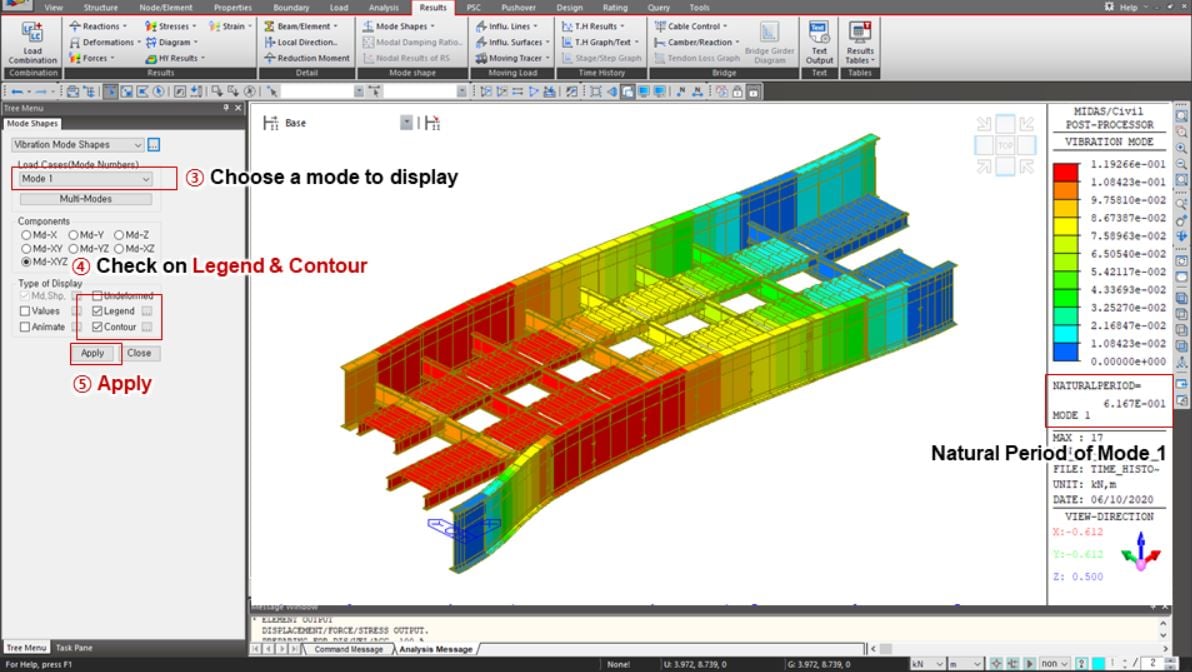The image size is (1192, 672).
Task: Expand the T.H Graph/Text dropdown
Action: (636, 43)
